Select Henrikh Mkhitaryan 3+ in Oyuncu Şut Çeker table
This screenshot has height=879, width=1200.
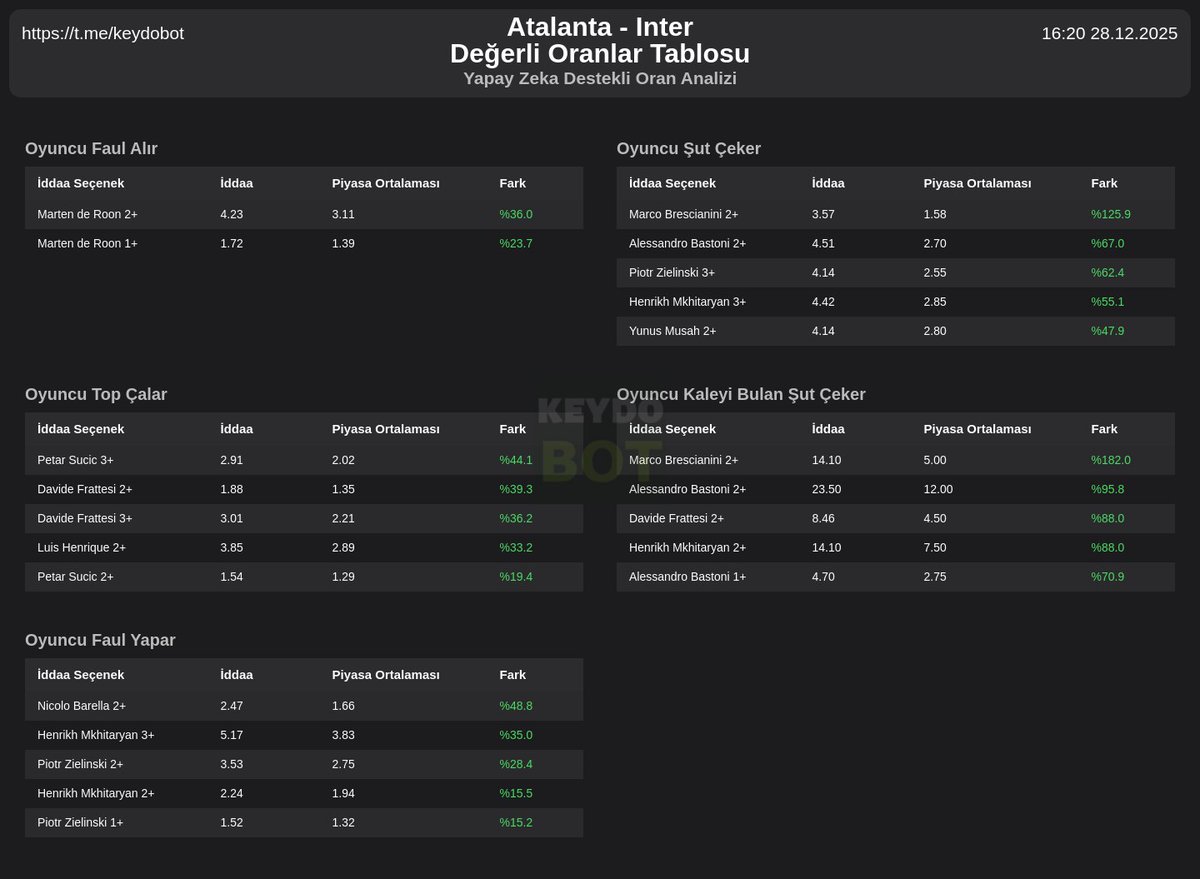[x=896, y=301]
